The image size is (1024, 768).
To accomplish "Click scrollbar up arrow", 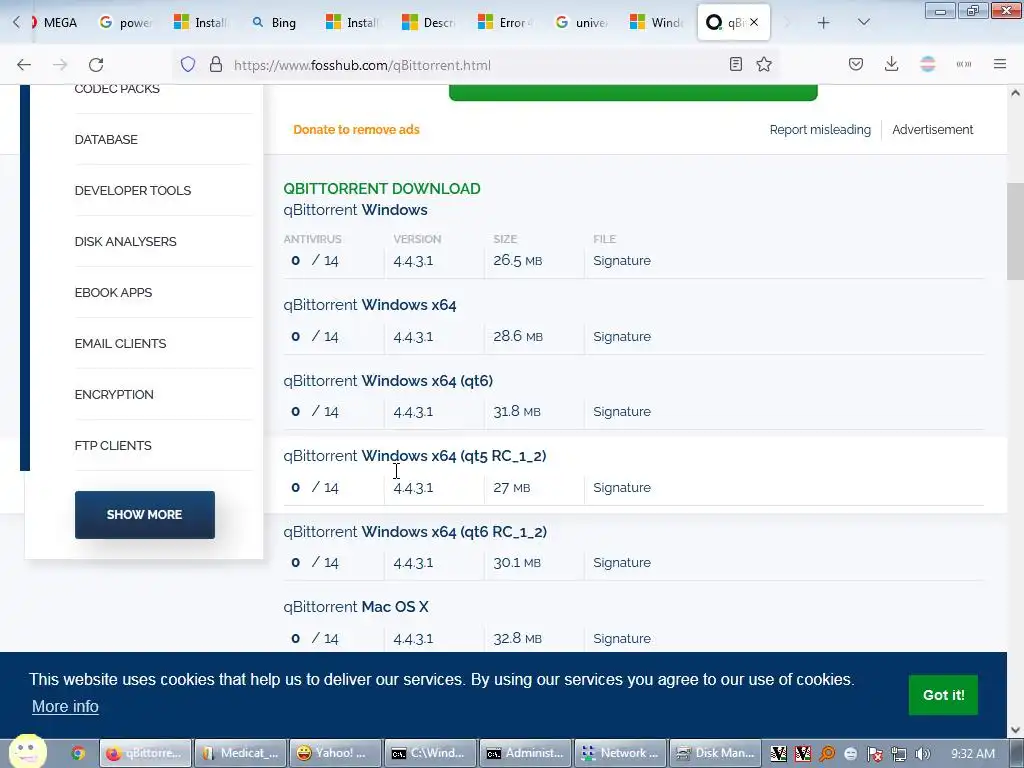I will tap(1015, 93).
